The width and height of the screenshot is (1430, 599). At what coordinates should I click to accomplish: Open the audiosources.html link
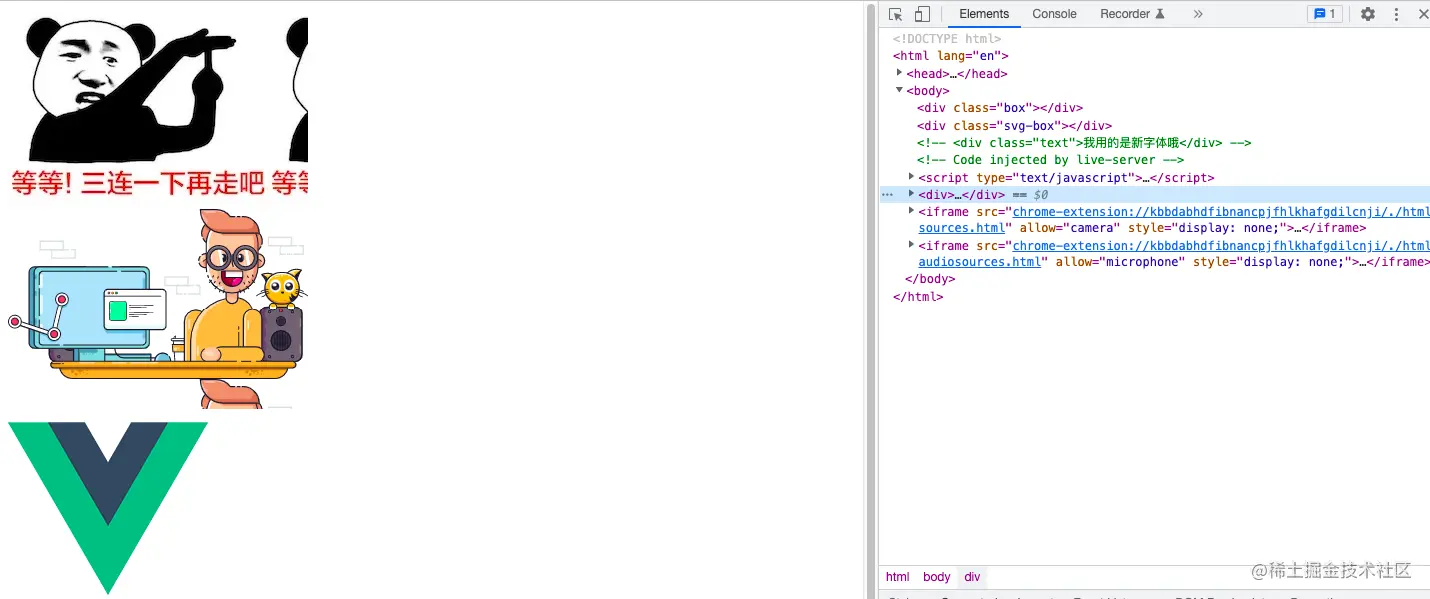pyautogui.click(x=980, y=262)
